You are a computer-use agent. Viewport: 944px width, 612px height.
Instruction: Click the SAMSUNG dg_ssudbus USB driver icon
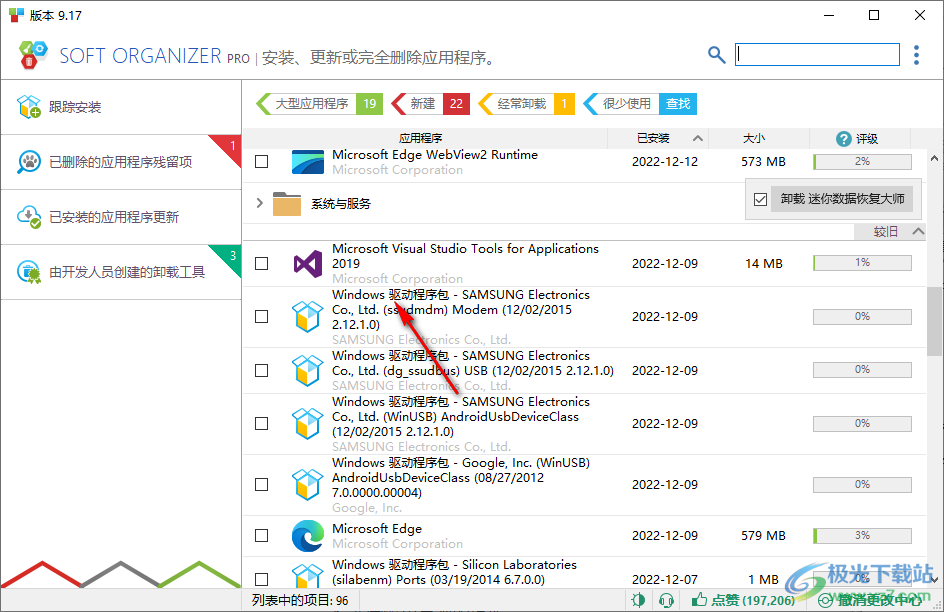coord(308,370)
